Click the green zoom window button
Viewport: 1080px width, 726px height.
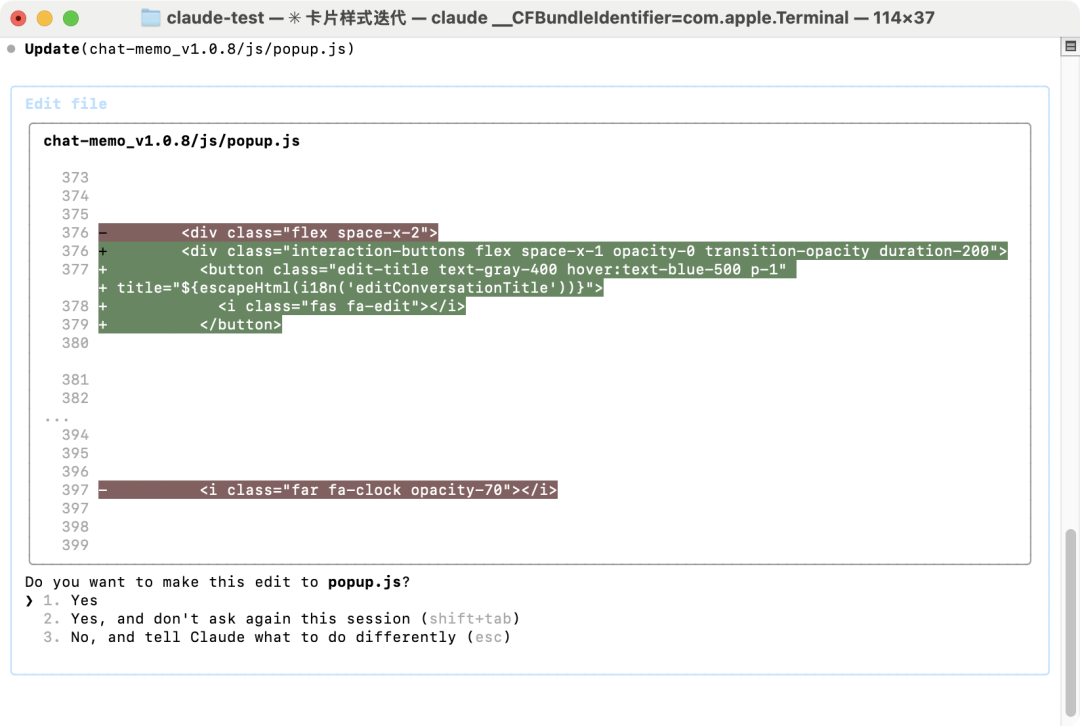71,18
